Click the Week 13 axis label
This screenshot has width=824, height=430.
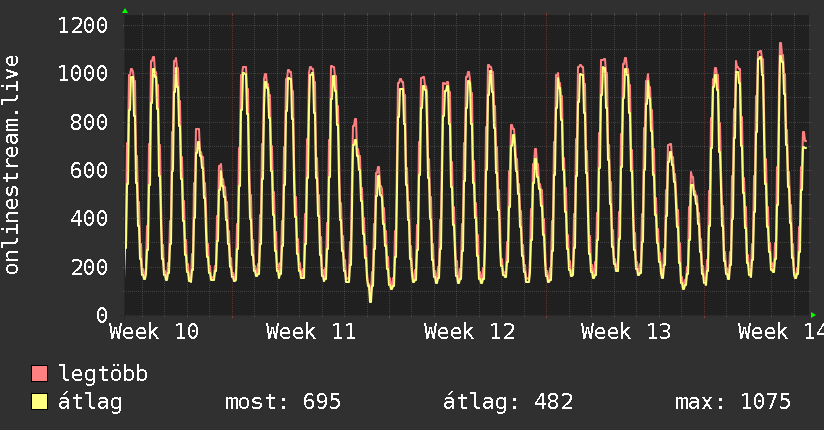click(626, 331)
